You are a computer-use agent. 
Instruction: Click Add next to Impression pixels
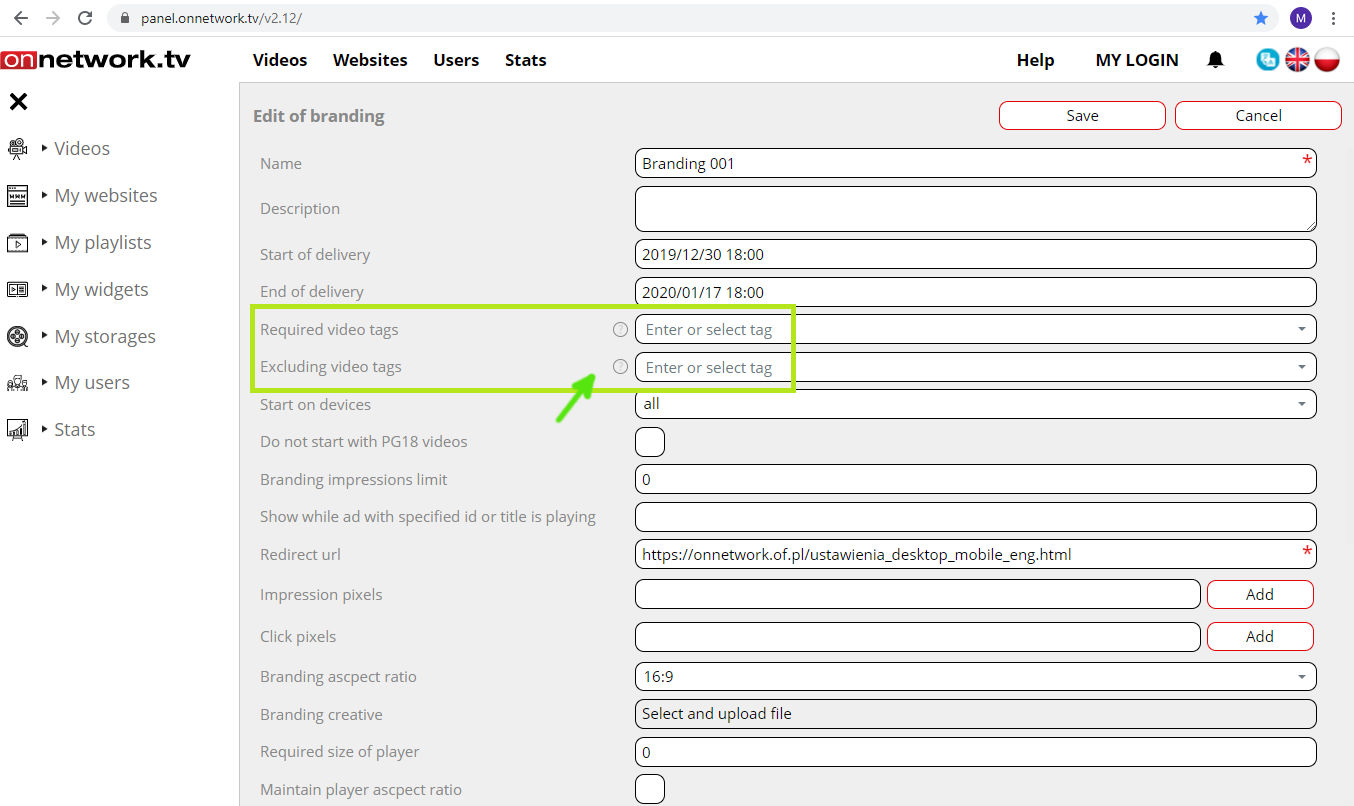coord(1259,594)
